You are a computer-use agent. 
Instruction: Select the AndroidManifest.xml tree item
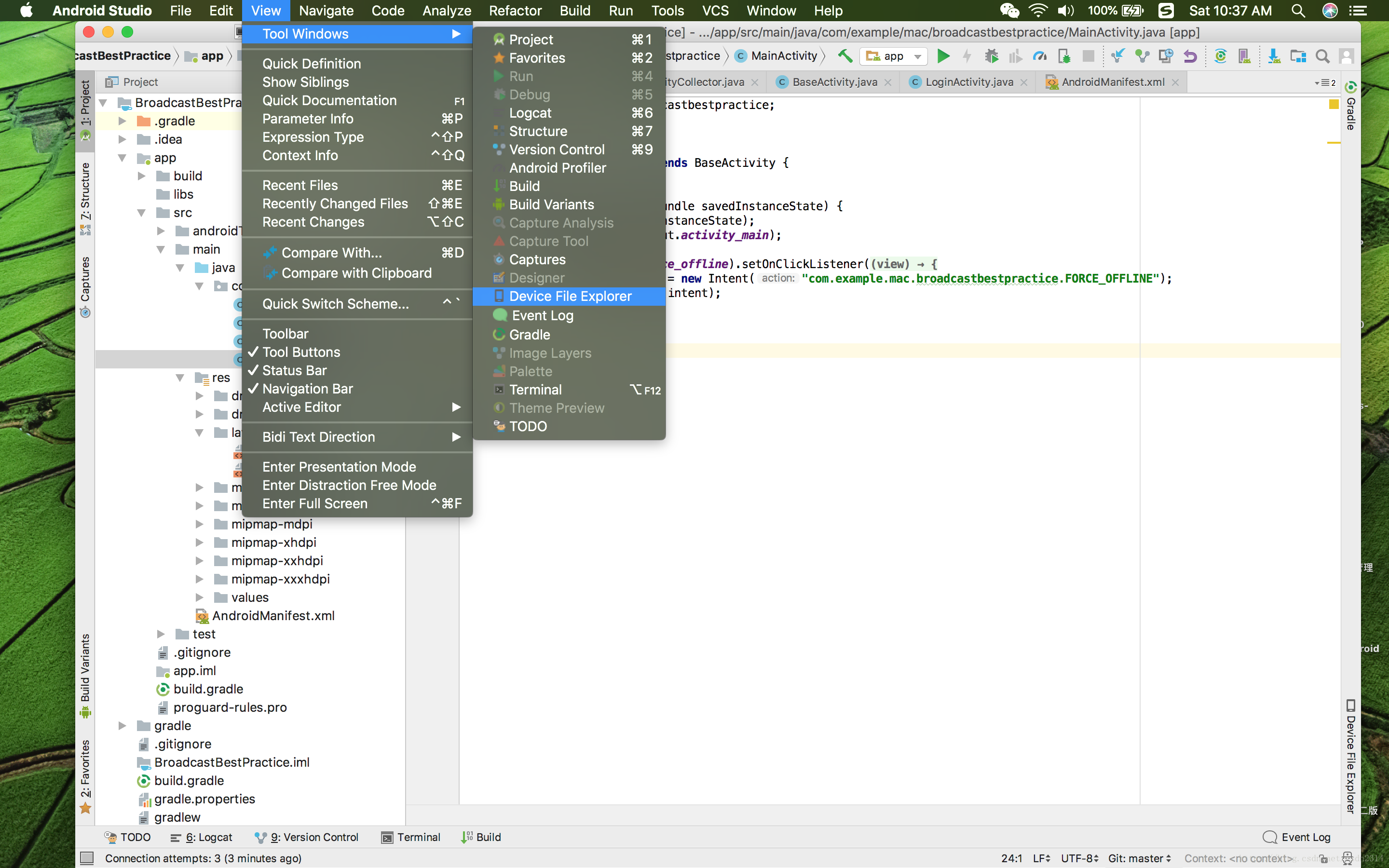pos(273,615)
